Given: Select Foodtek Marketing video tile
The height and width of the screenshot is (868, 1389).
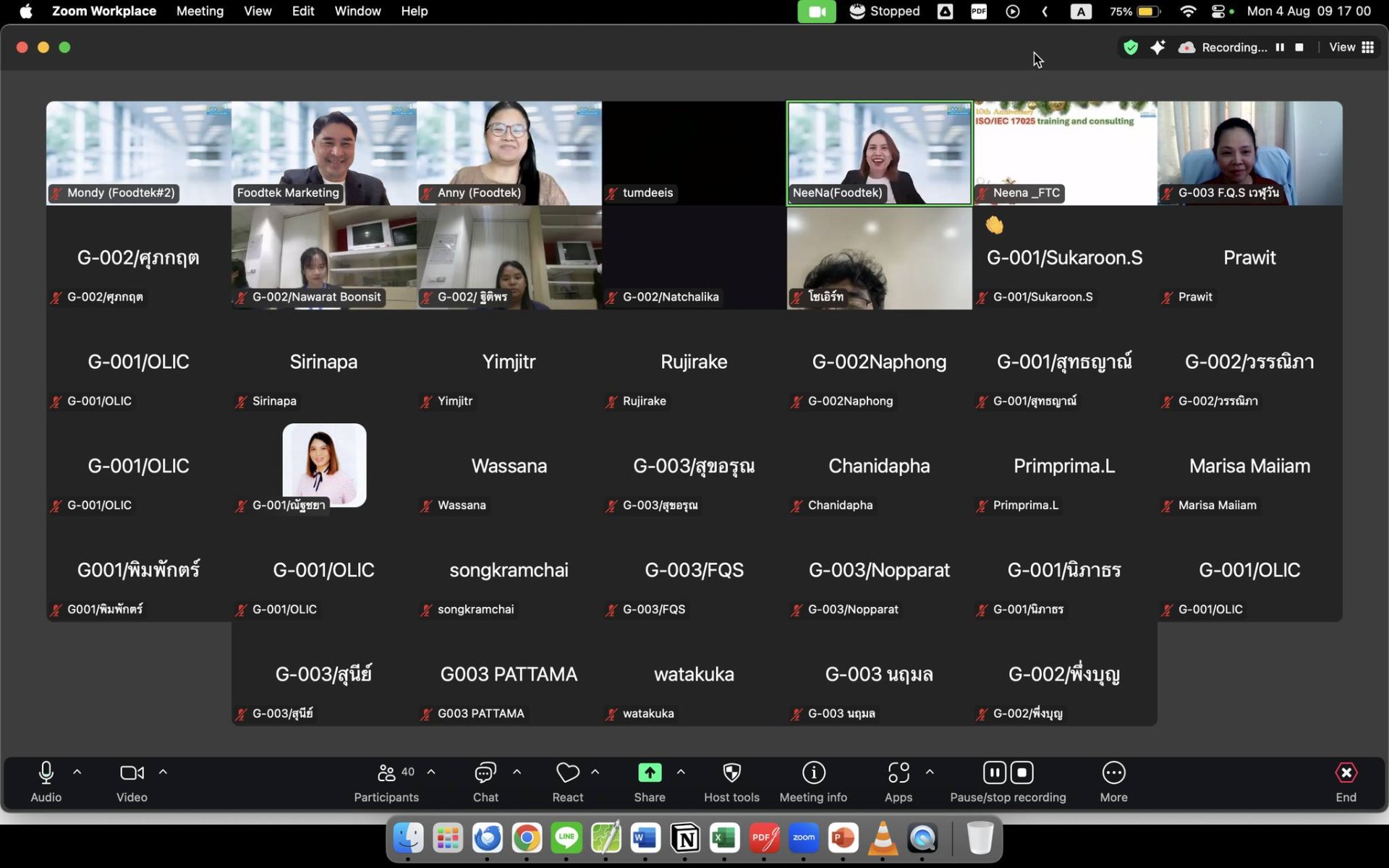Looking at the screenshot, I should tap(324, 153).
